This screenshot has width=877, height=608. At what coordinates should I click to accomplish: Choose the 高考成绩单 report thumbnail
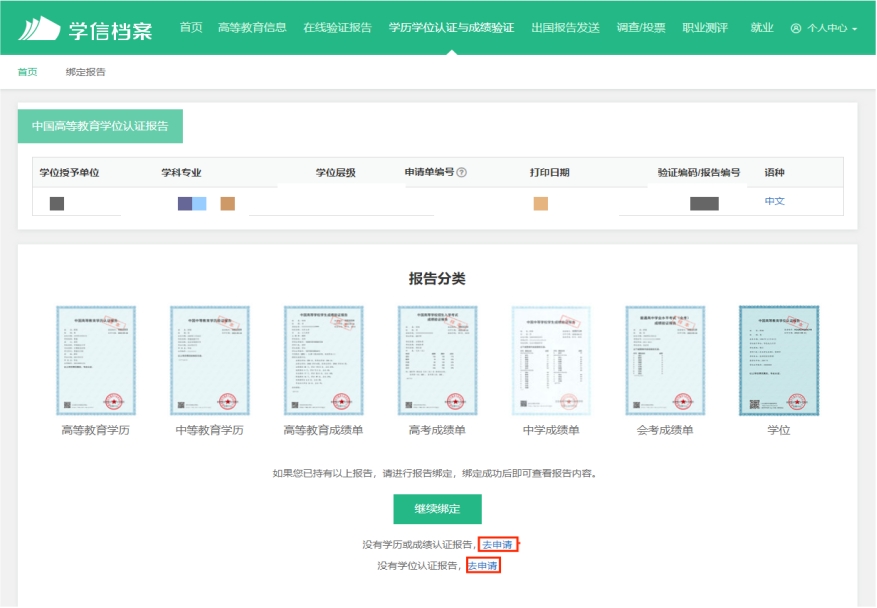[437, 360]
